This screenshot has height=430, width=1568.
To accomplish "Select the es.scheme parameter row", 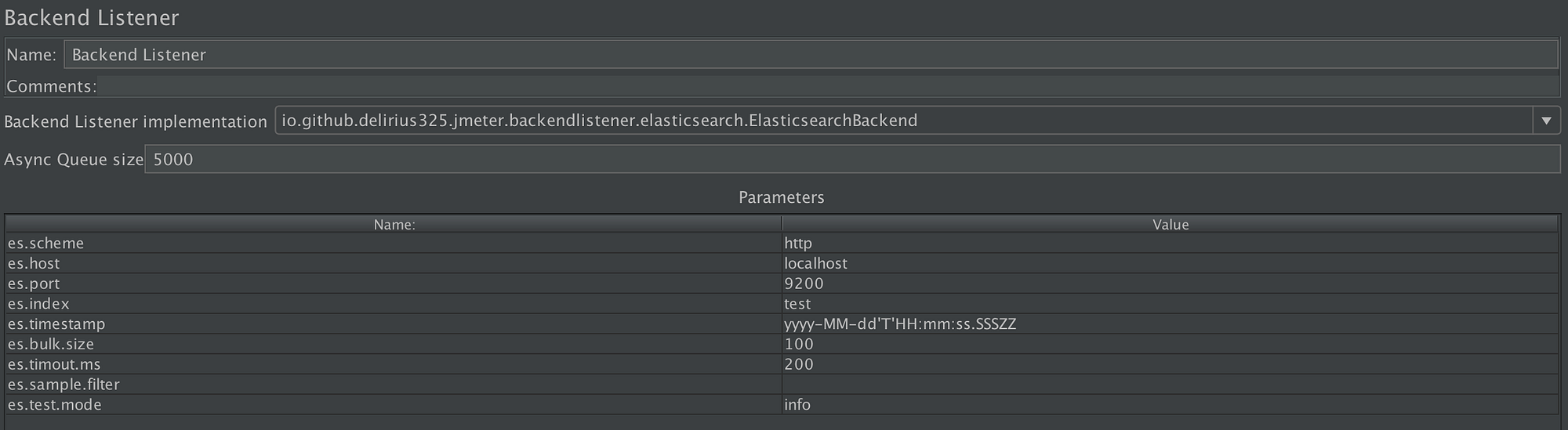I will 392,244.
